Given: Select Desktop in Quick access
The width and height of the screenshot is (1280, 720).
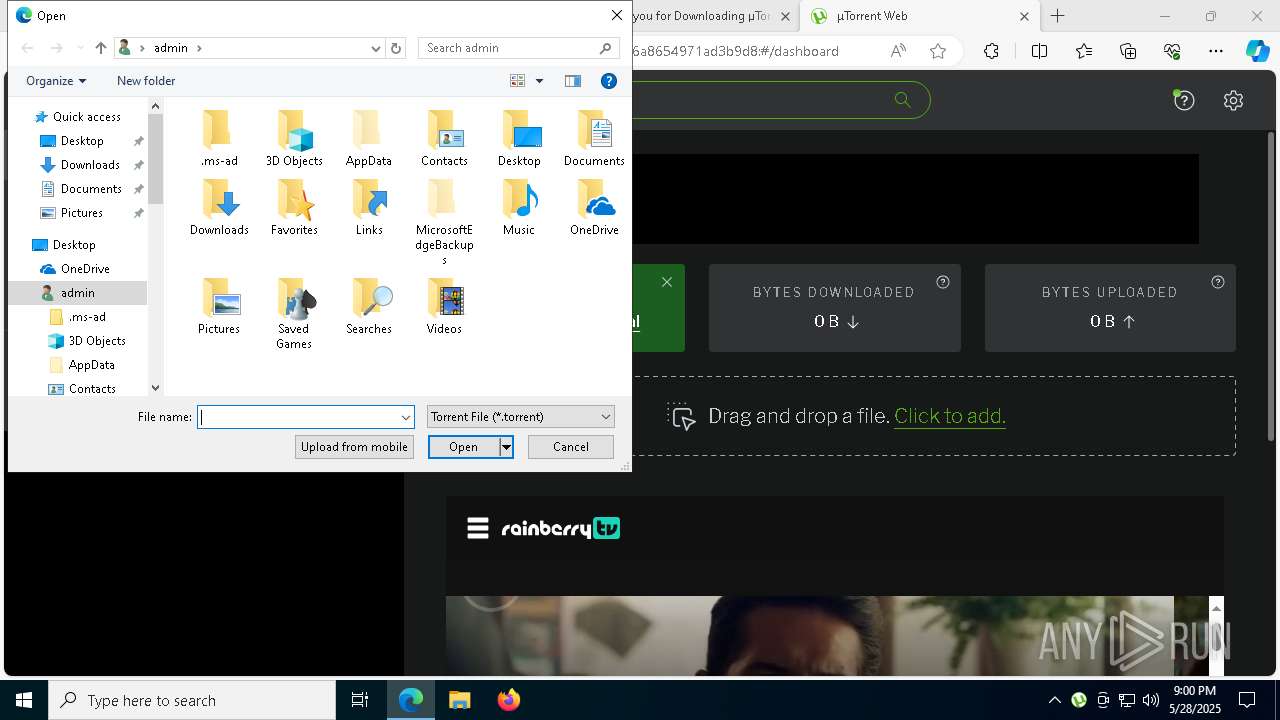Looking at the screenshot, I should 82,141.
